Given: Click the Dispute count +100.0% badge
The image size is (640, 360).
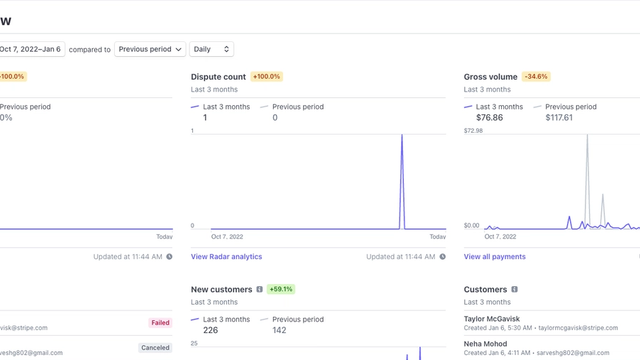Looking at the screenshot, I should [267, 77].
